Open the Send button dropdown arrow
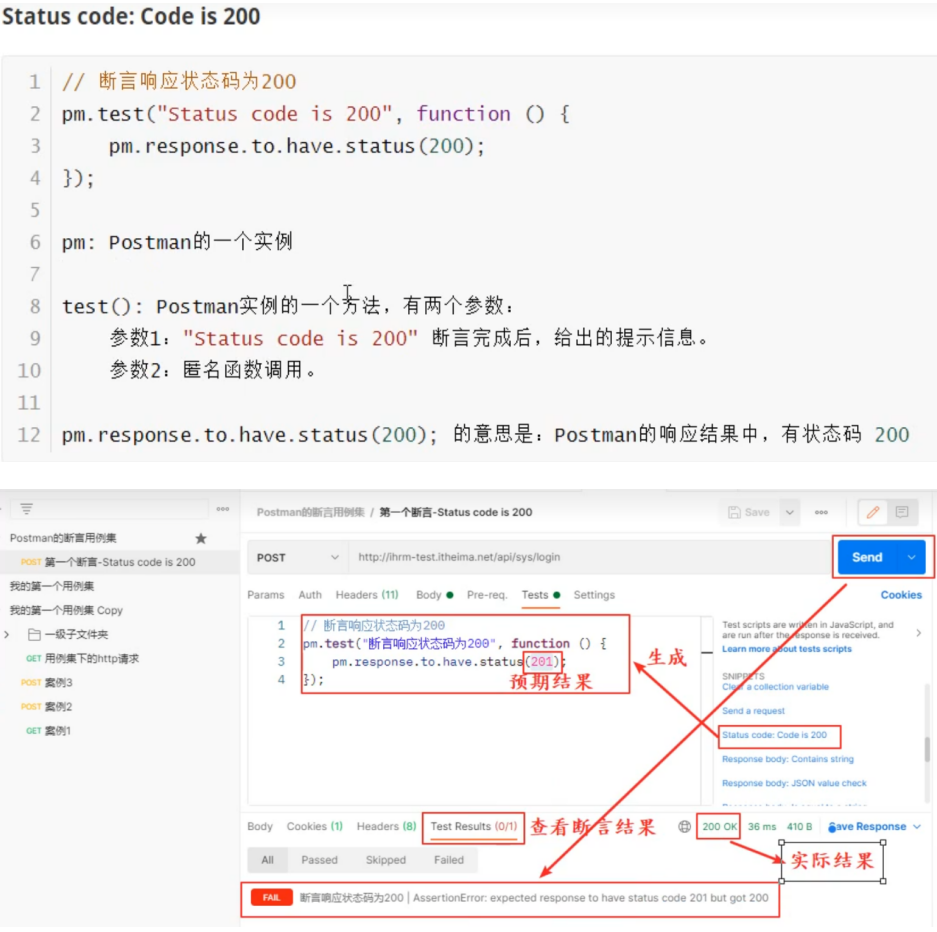This screenshot has height=932, width=937. (911, 557)
